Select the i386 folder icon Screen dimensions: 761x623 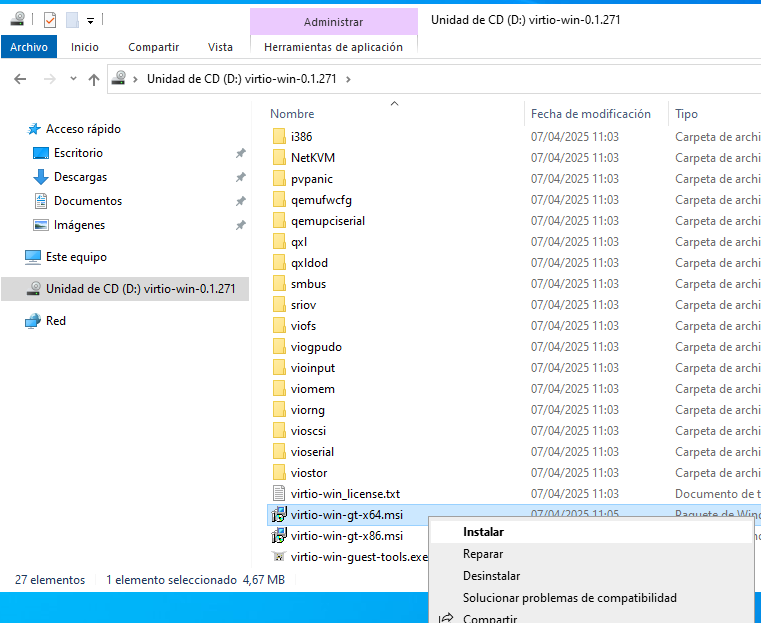[279, 136]
